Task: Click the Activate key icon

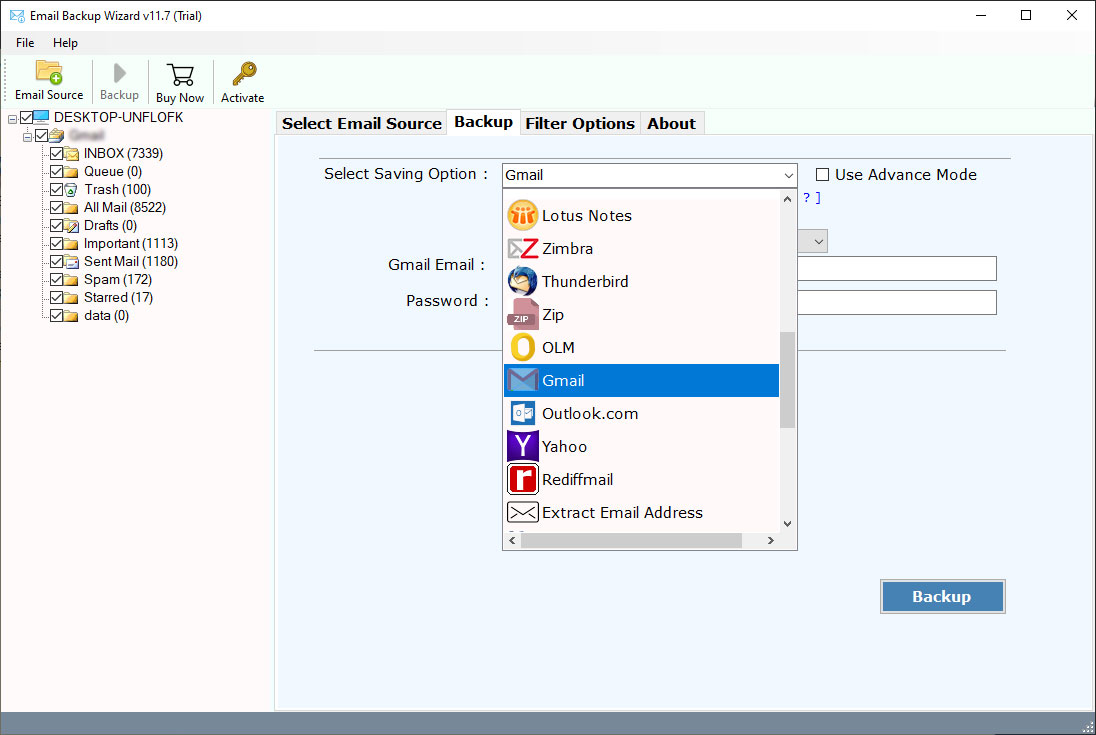Action: click(x=244, y=73)
